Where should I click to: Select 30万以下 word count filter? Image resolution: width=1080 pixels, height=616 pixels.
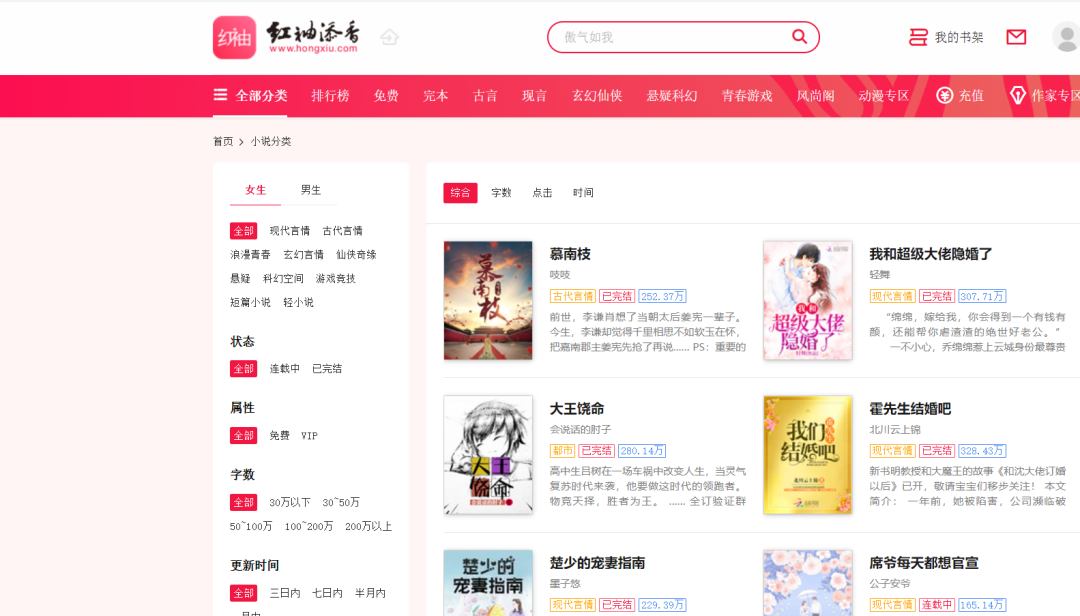[289, 502]
